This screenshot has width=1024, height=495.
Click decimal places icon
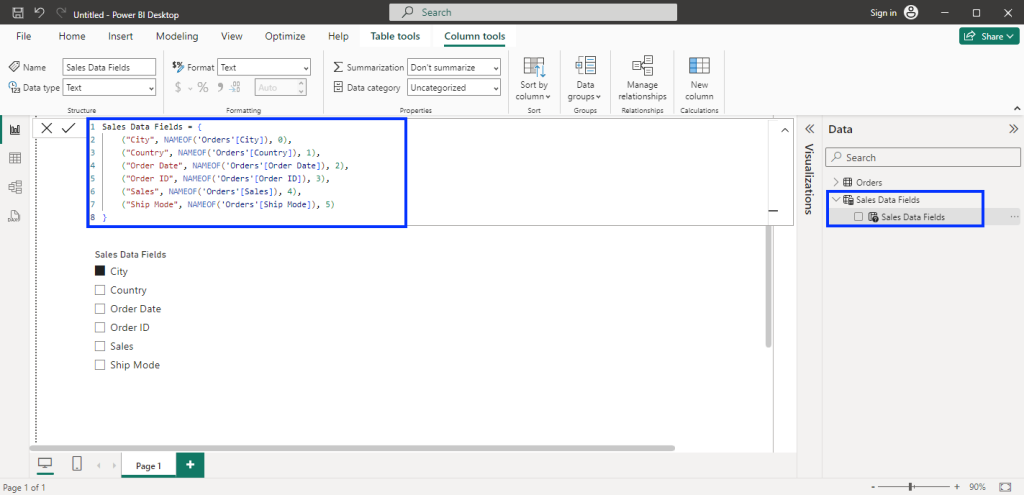[x=236, y=87]
